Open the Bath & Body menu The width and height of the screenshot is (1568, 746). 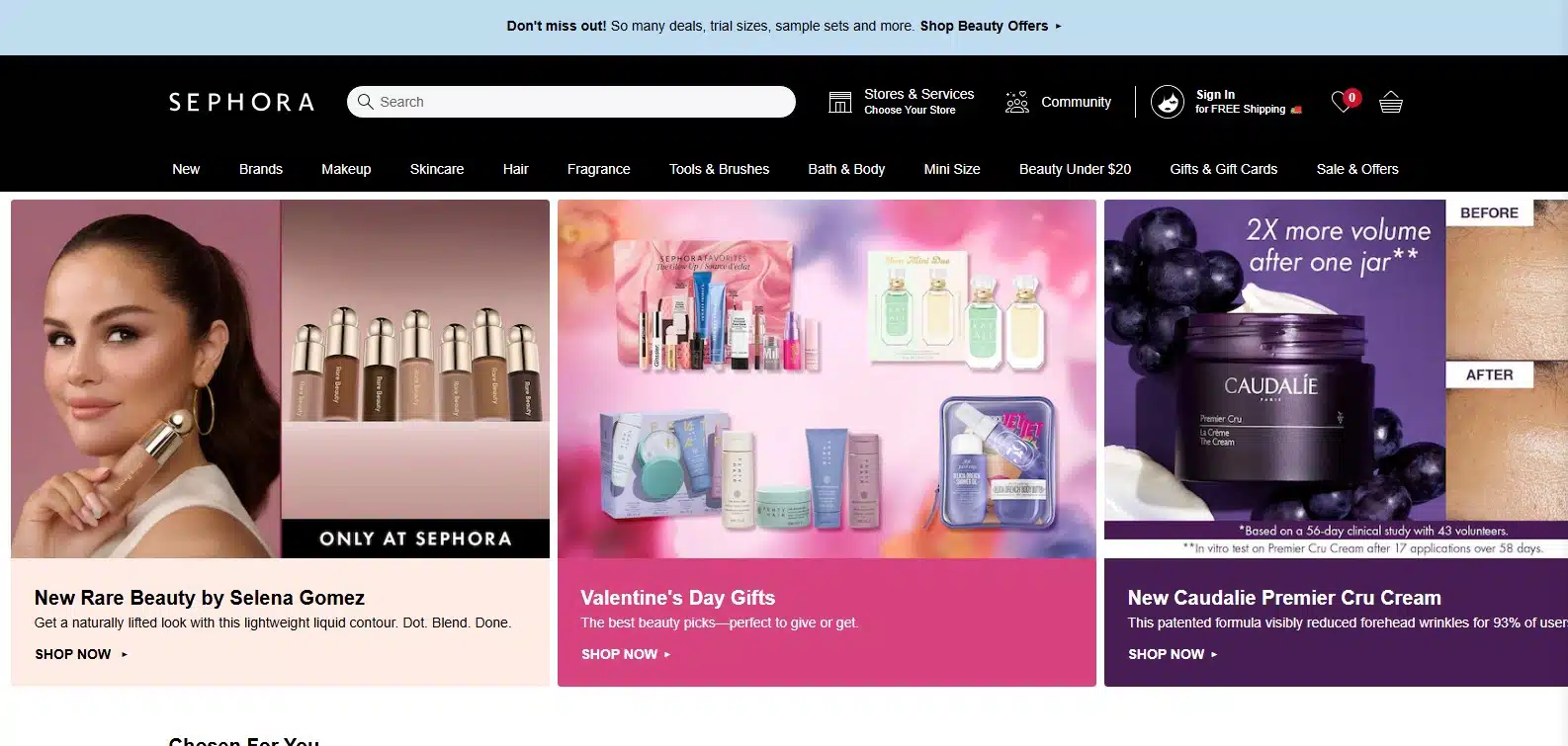coord(846,169)
